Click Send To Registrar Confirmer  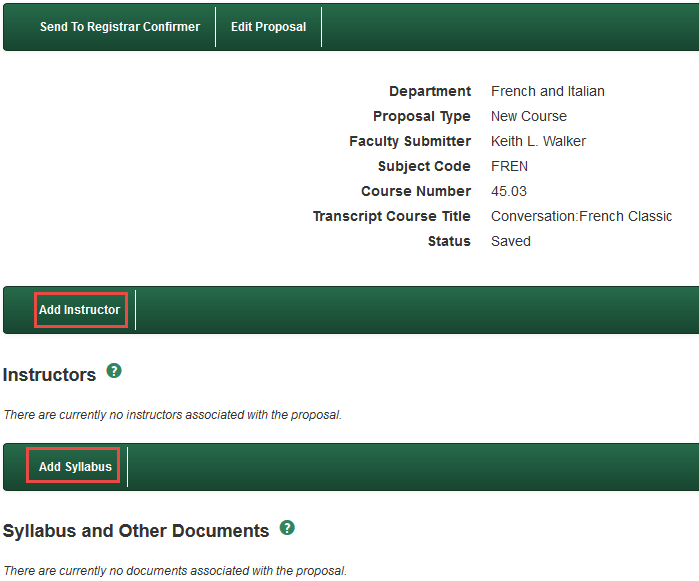click(120, 27)
